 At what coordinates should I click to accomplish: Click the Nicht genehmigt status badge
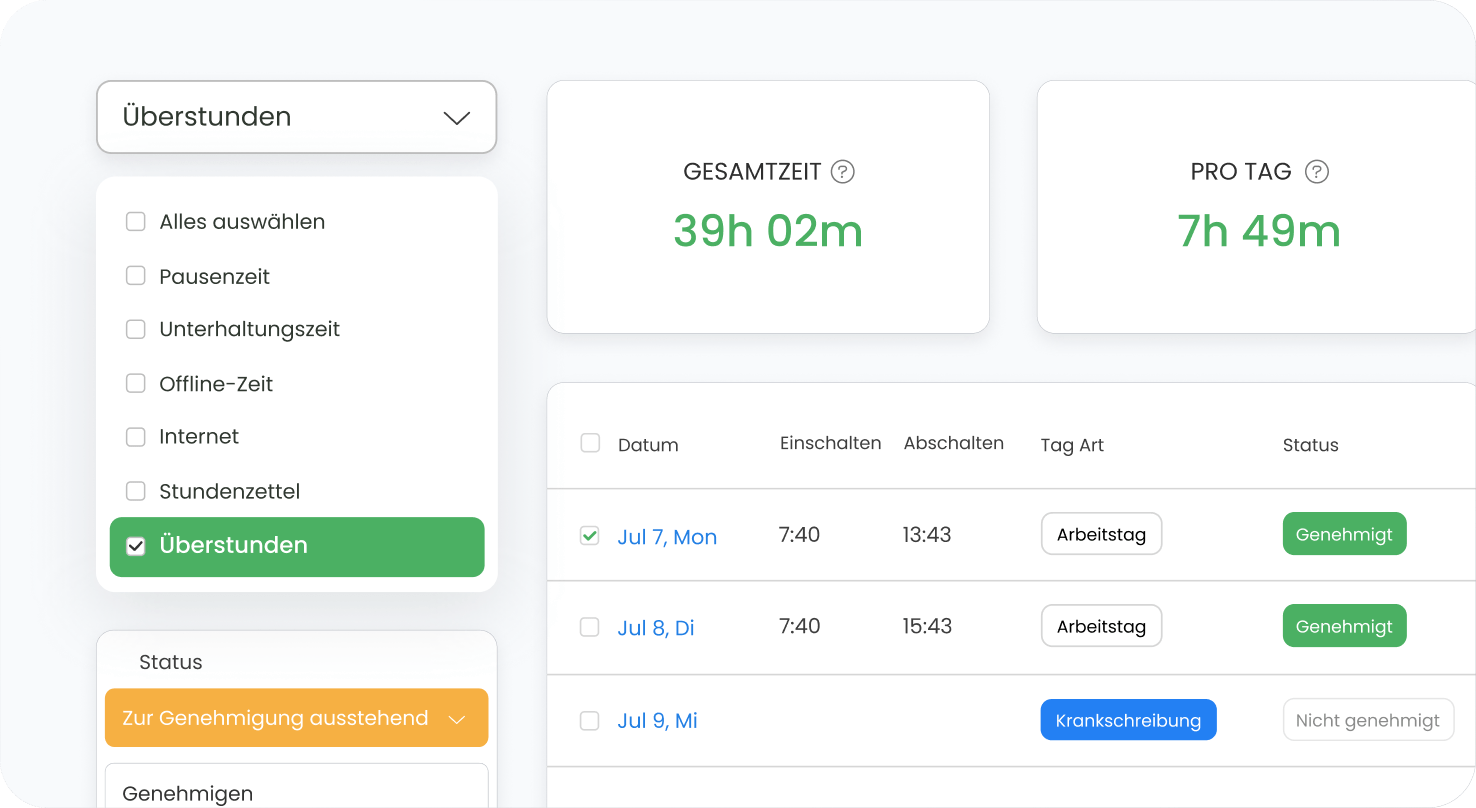click(x=1367, y=720)
